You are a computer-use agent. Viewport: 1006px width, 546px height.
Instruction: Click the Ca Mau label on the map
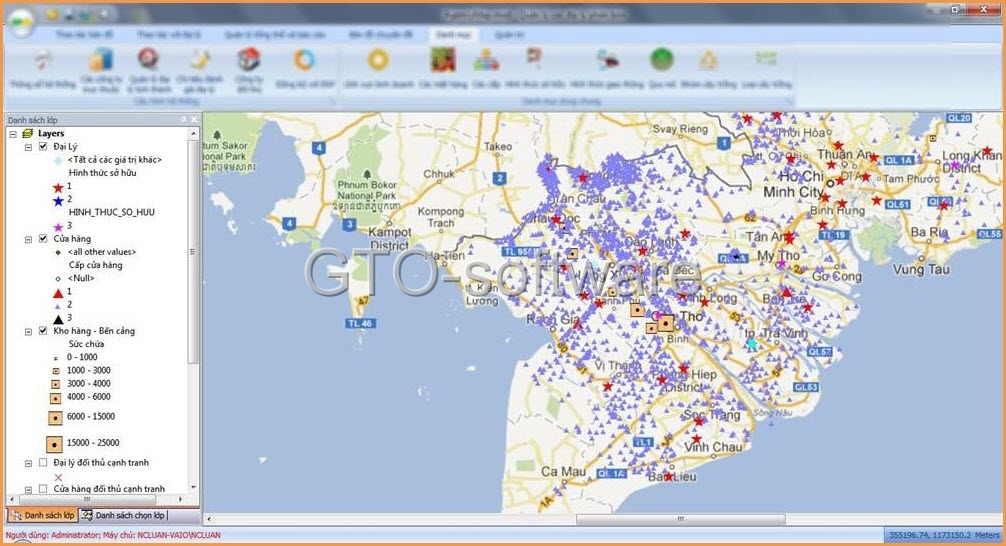(x=563, y=472)
